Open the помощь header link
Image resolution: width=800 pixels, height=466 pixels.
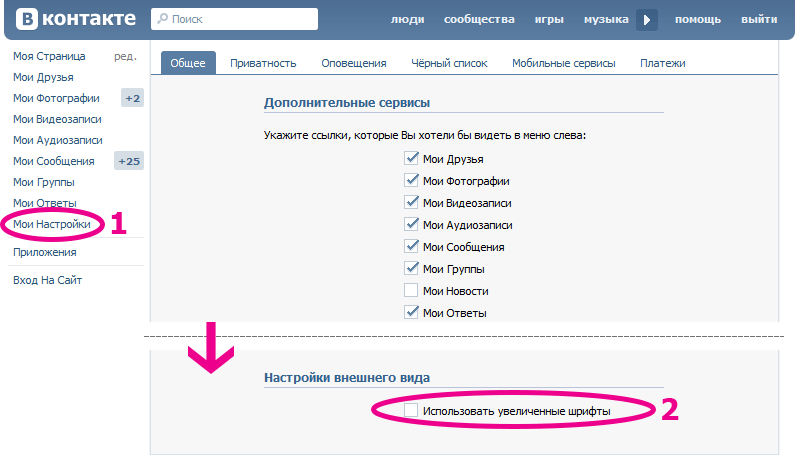pos(697,19)
